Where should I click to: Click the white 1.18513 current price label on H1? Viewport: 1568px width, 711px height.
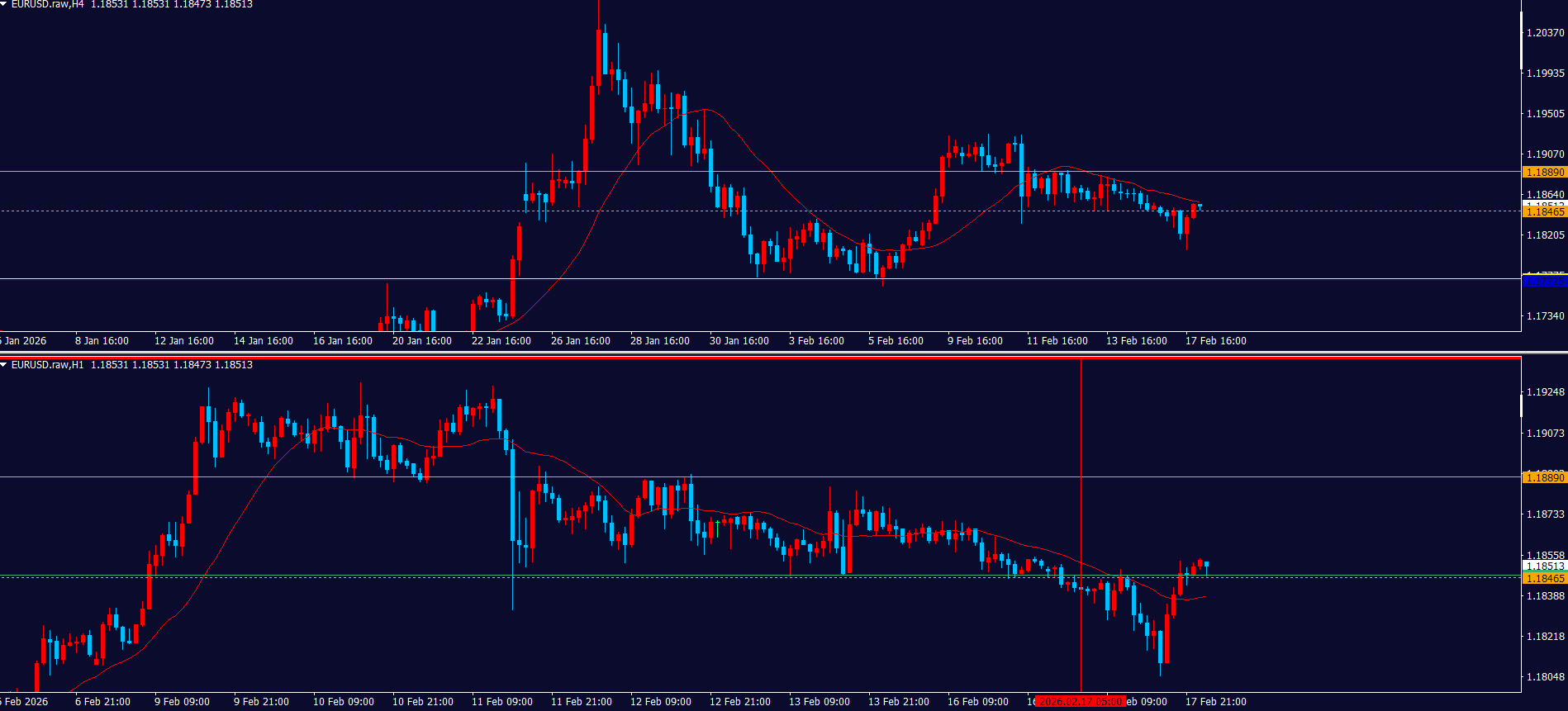[1544, 566]
